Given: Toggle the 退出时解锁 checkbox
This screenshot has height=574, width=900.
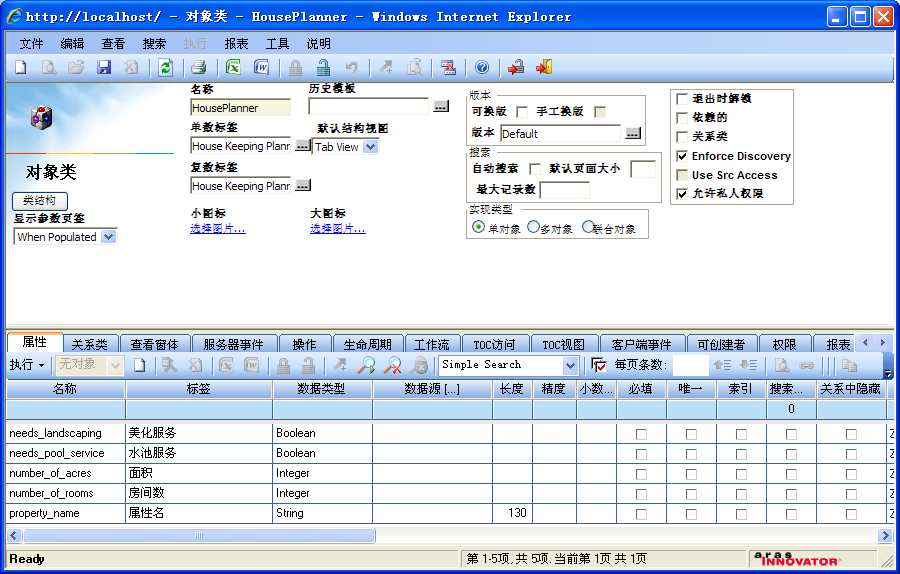Looking at the screenshot, I should [682, 99].
